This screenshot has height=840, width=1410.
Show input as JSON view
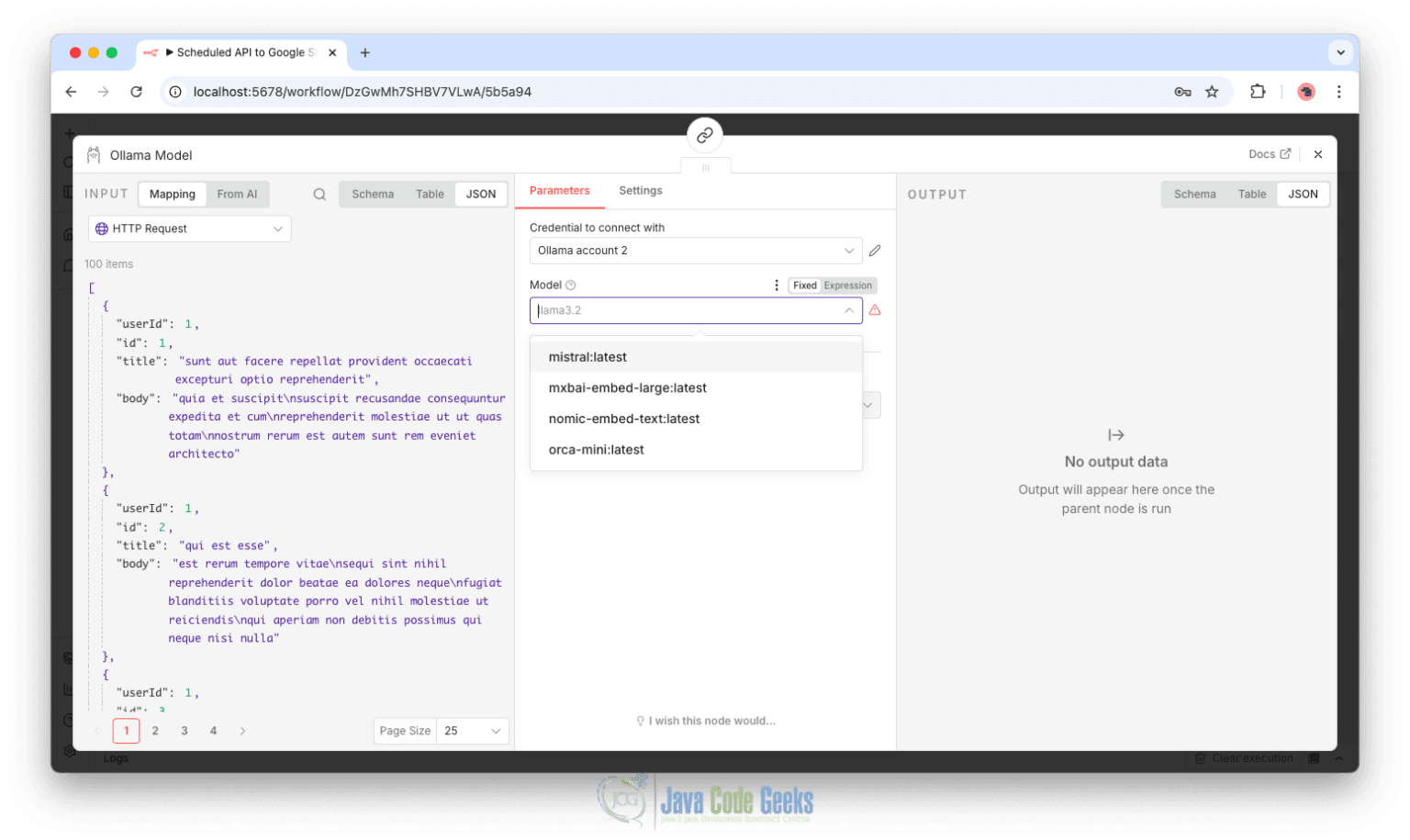point(481,195)
